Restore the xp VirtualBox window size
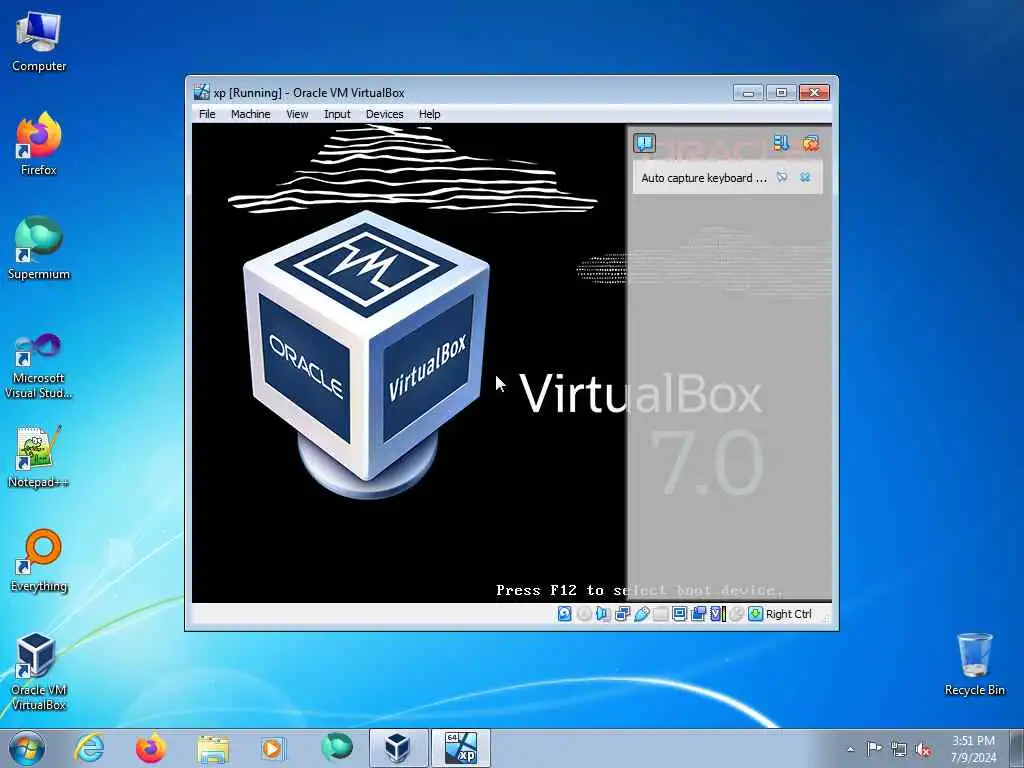This screenshot has width=1024, height=768. pyautogui.click(x=781, y=93)
